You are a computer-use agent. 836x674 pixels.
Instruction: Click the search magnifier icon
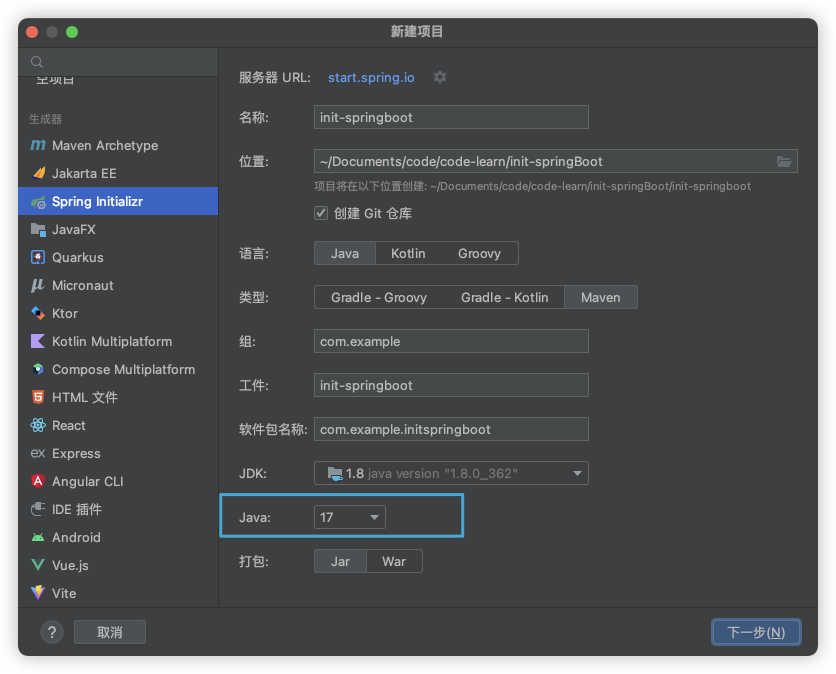[37, 62]
